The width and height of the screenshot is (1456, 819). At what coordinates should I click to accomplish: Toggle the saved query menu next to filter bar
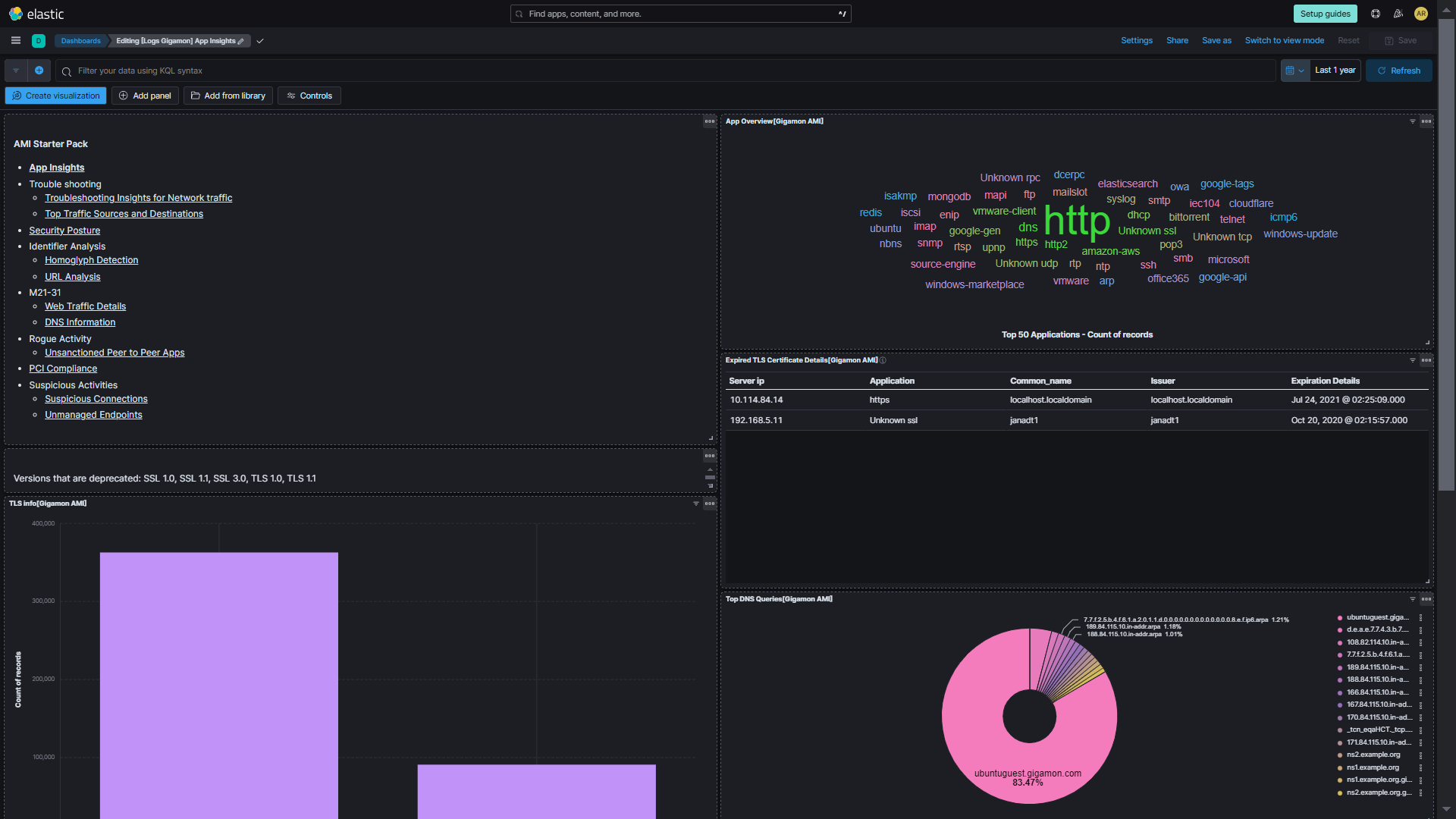coord(16,71)
